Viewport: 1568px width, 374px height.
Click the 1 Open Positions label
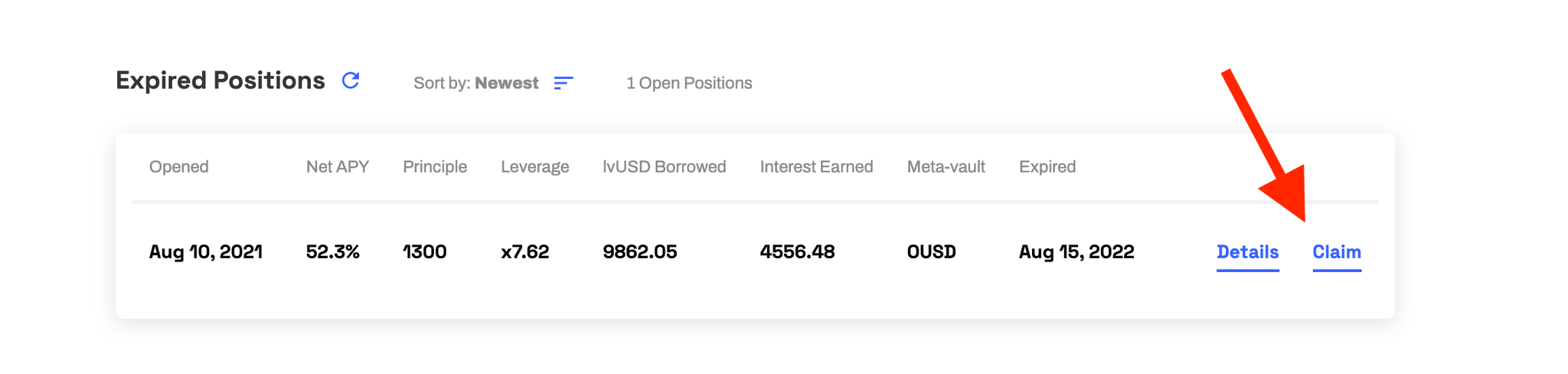689,83
